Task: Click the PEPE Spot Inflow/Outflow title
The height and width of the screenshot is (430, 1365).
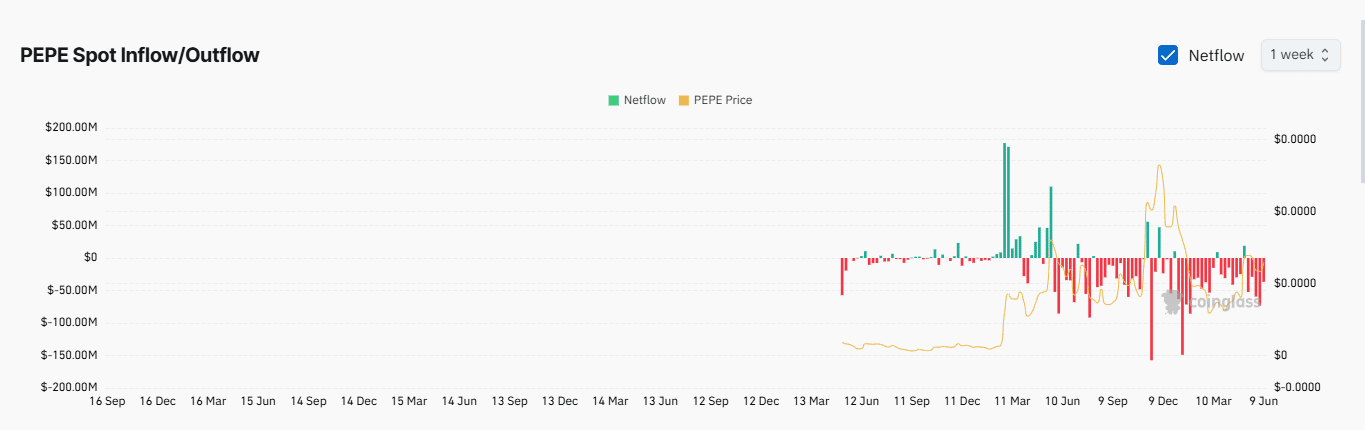Action: 140,55
